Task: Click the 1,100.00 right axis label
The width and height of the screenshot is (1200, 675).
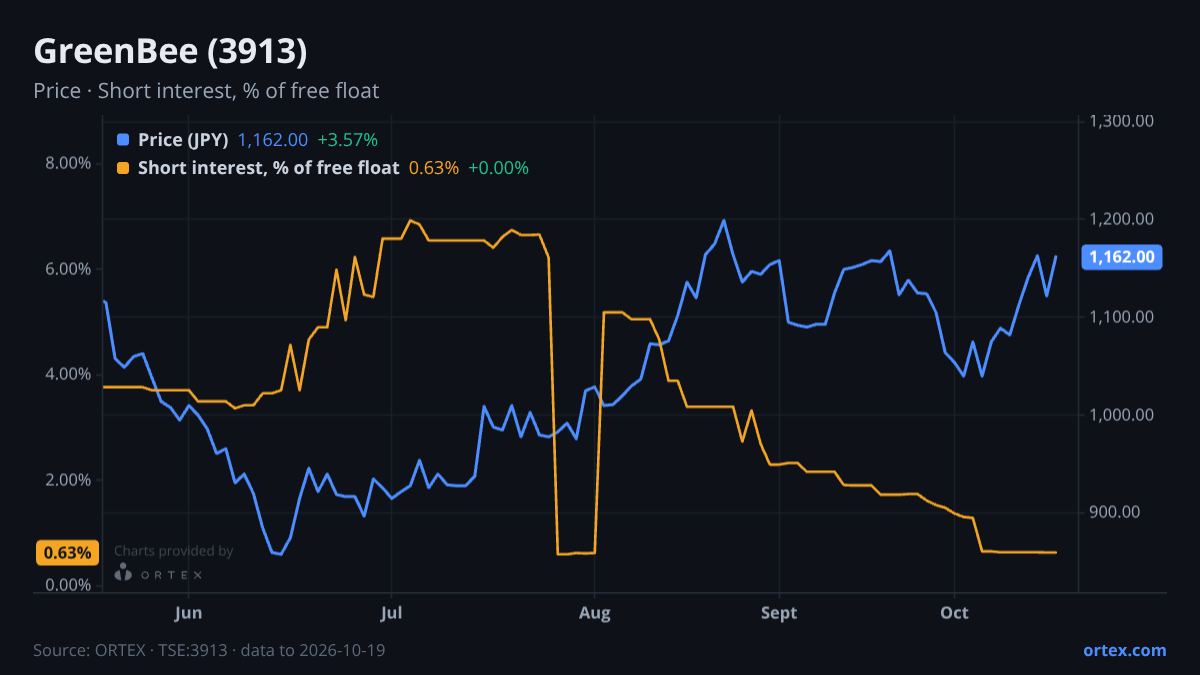Action: coord(1122,317)
